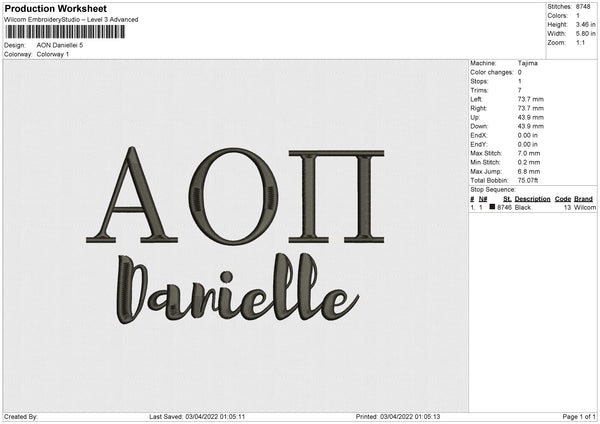Click the Stitches value 8748

pos(583,7)
